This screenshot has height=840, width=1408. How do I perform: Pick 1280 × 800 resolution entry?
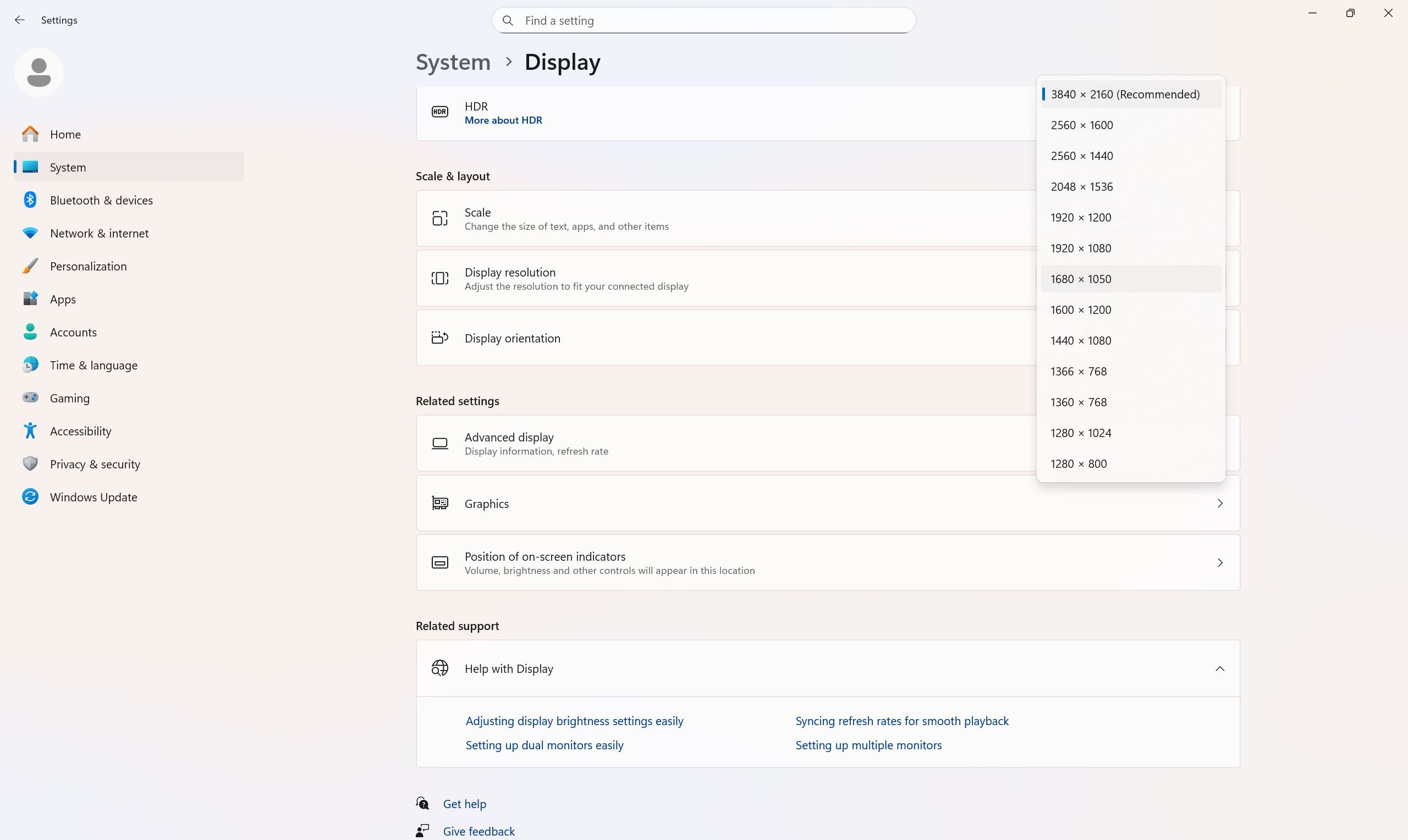(1078, 463)
